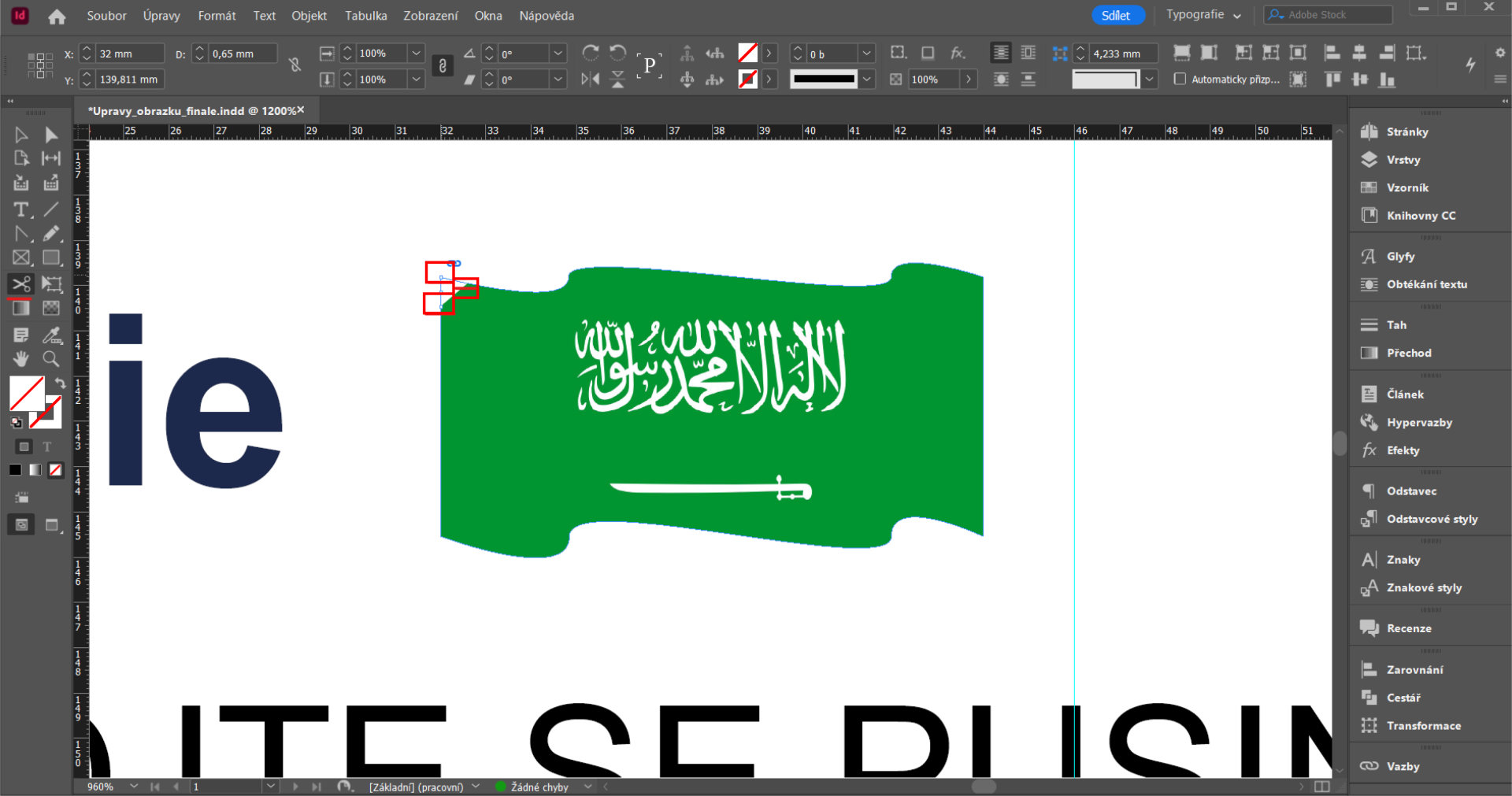The image size is (1512, 796).
Task: Open the Tabulka menu
Action: click(365, 15)
